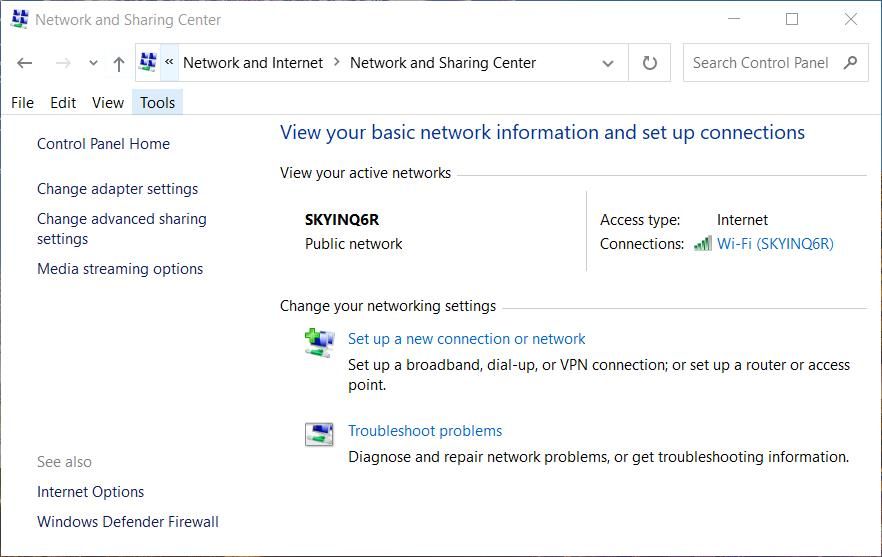The image size is (882, 557).
Task: Open Change adapter settings
Action: click(117, 189)
